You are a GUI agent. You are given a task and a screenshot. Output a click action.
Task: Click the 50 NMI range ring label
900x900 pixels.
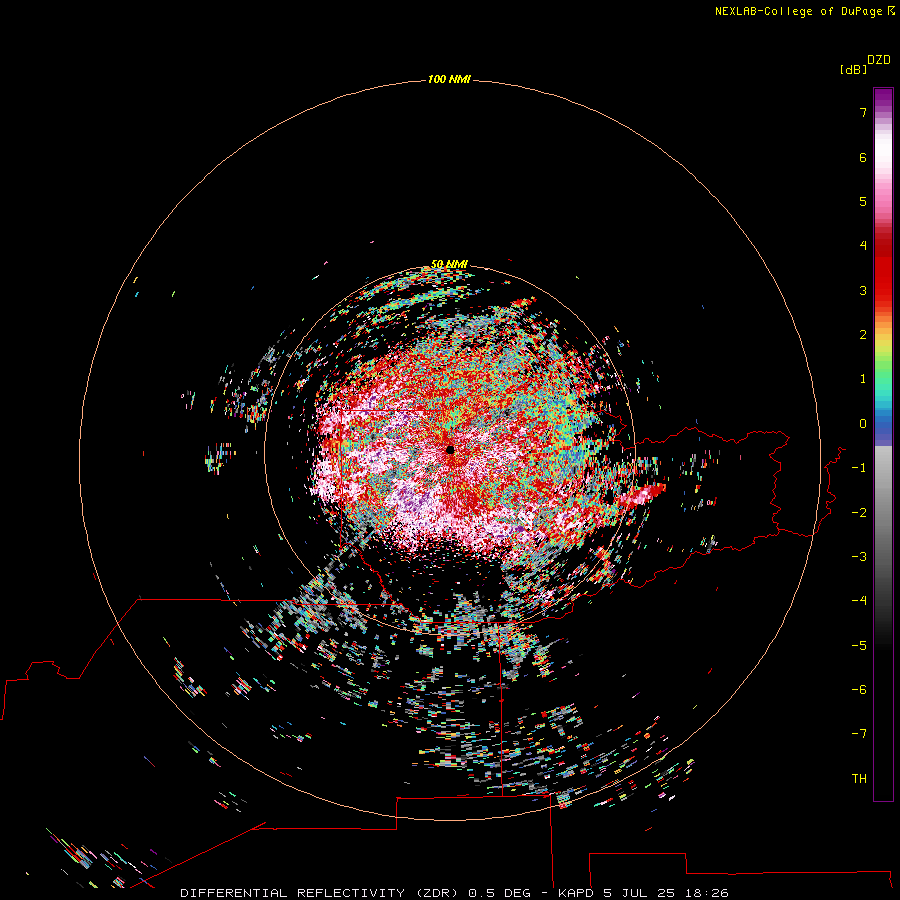pyautogui.click(x=449, y=264)
